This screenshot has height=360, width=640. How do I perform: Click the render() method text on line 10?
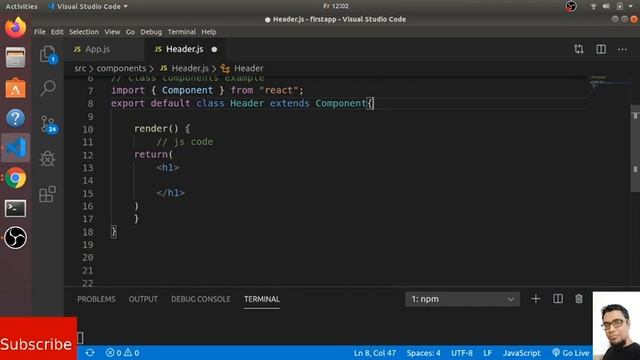coord(156,129)
